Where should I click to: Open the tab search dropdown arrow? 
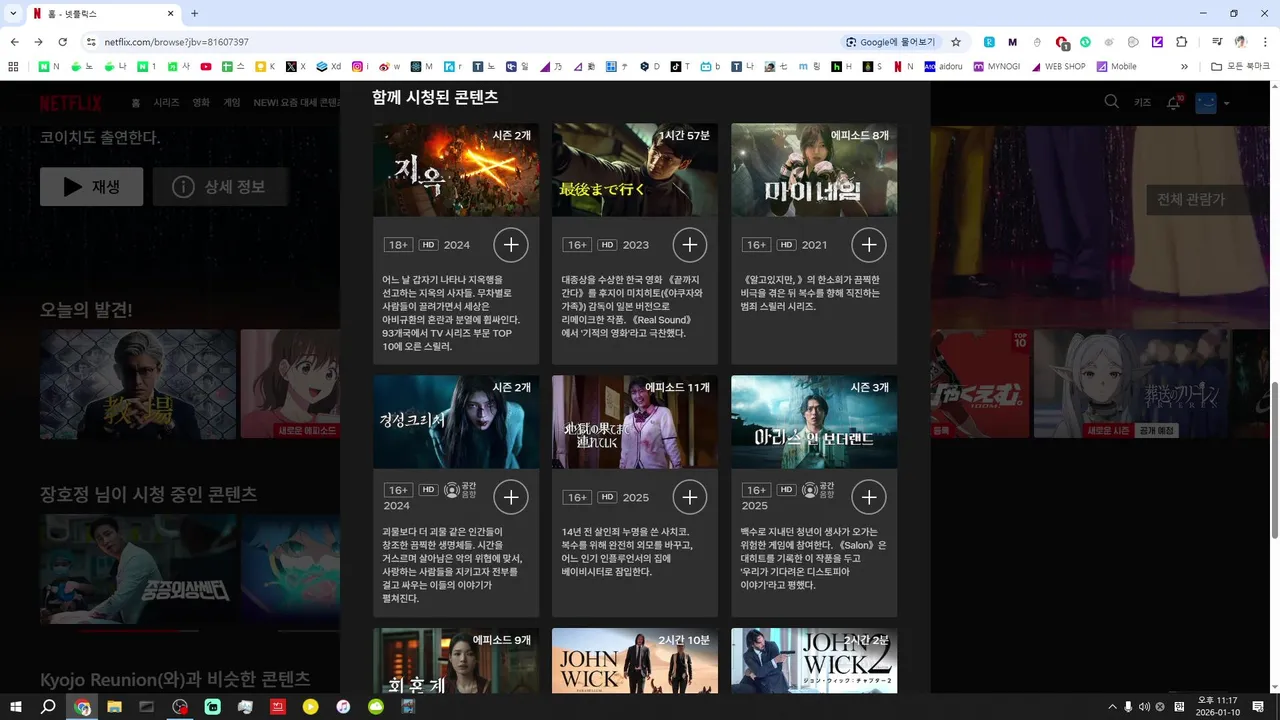[14, 13]
